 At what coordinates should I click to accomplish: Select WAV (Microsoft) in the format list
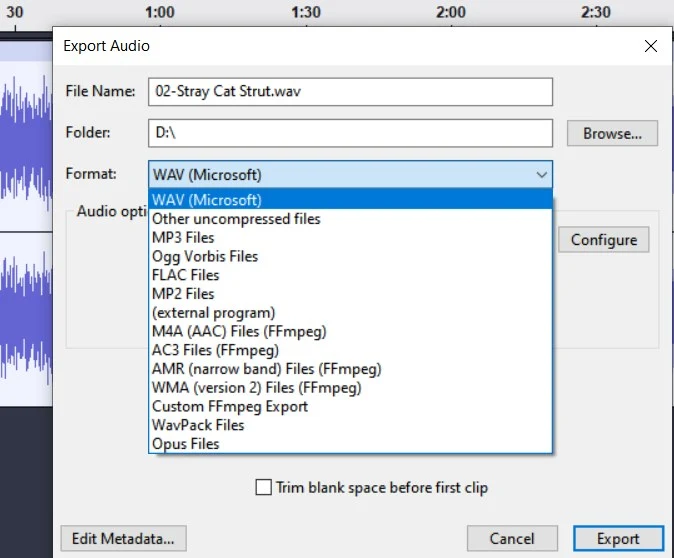[350, 200]
